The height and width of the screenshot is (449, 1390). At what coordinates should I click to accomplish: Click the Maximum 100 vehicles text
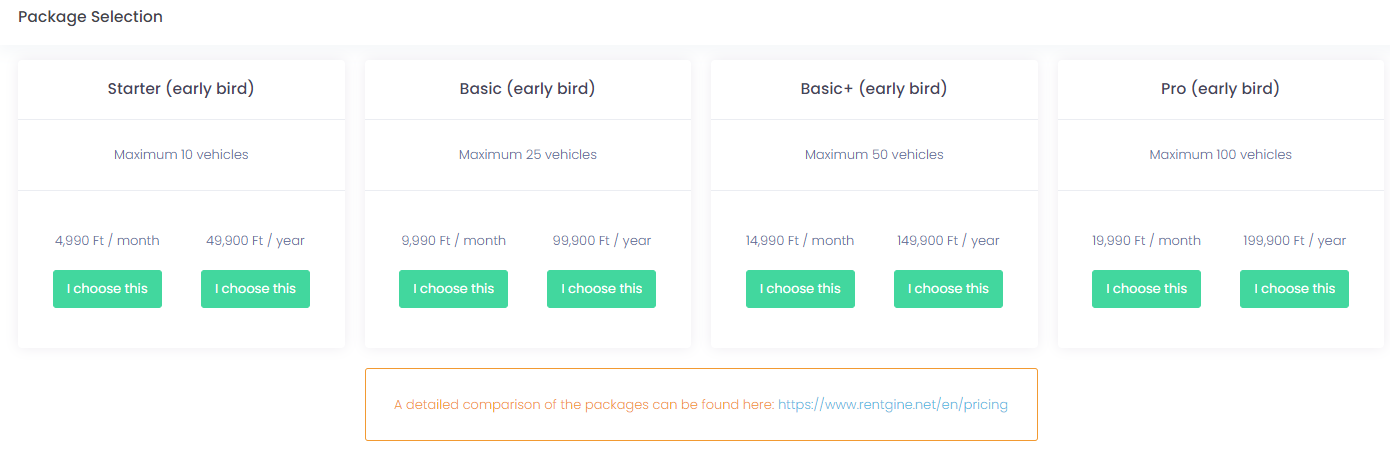pos(1220,155)
